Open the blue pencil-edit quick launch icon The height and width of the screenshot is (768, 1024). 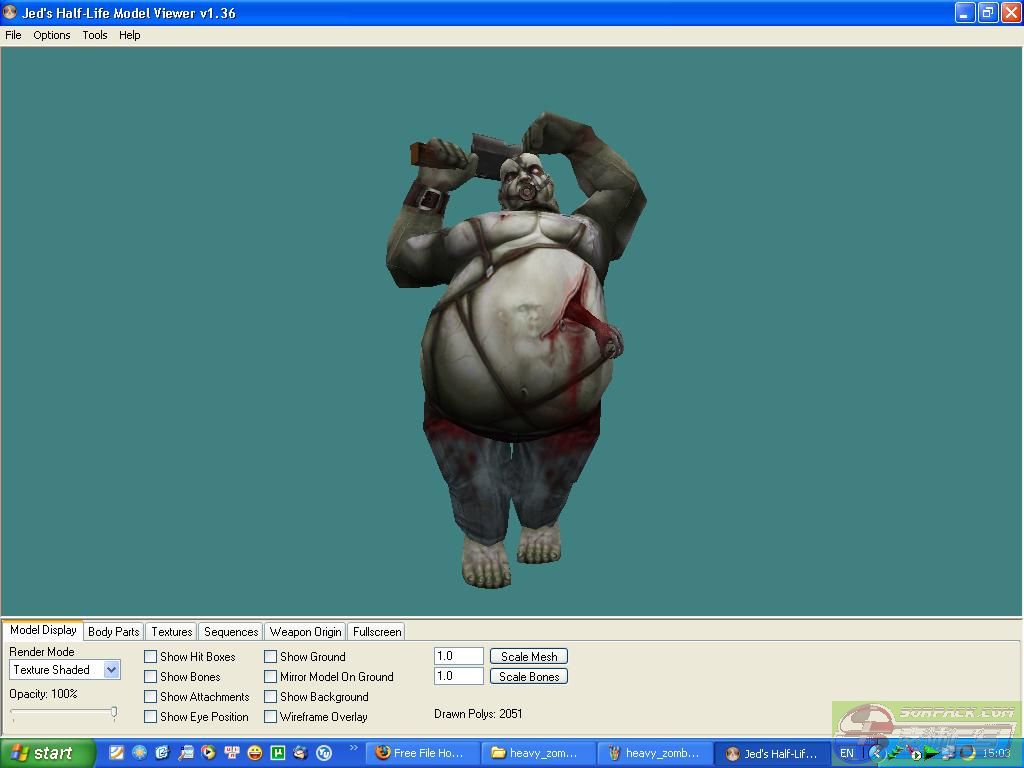pos(163,753)
